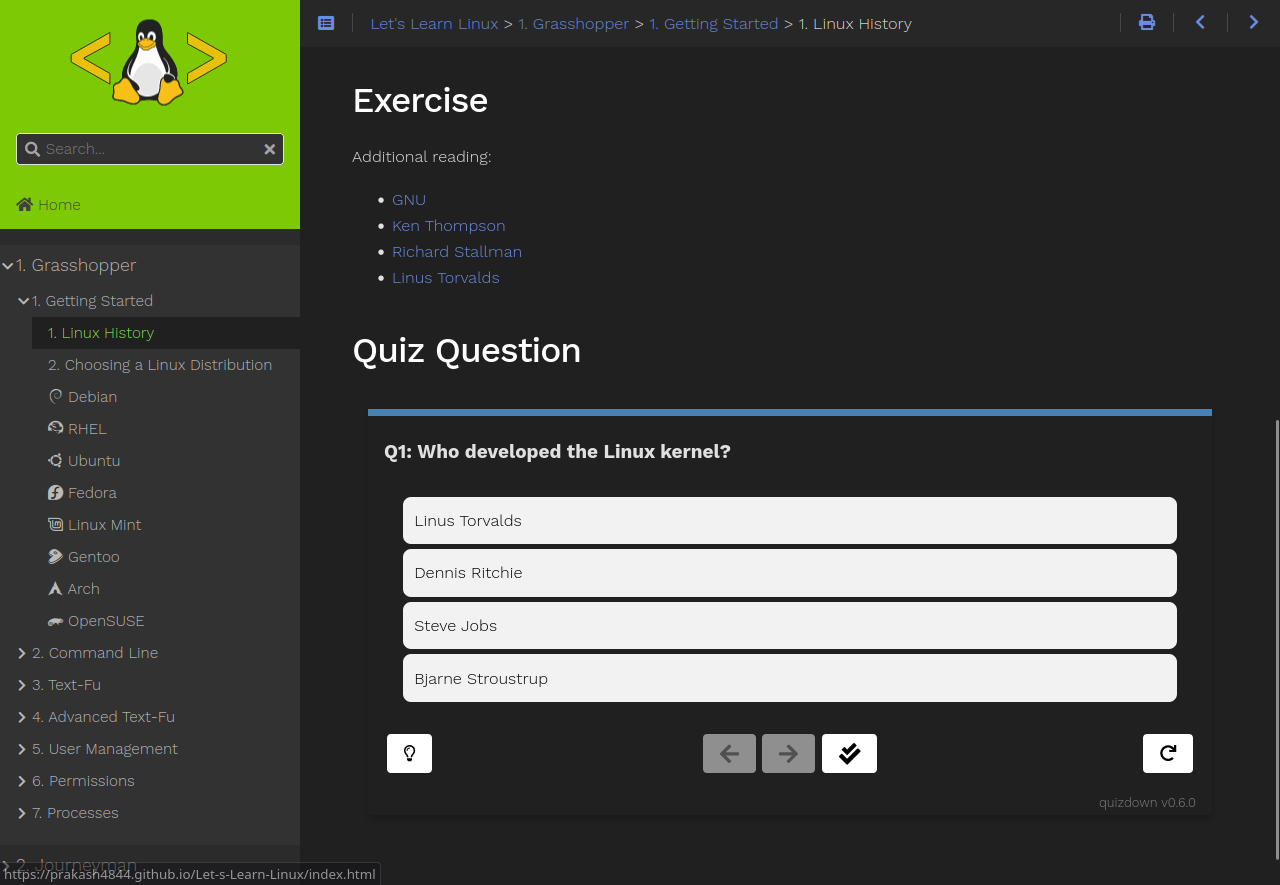This screenshot has width=1280, height=885.
Task: Open the GNU additional reading link
Action: click(408, 199)
